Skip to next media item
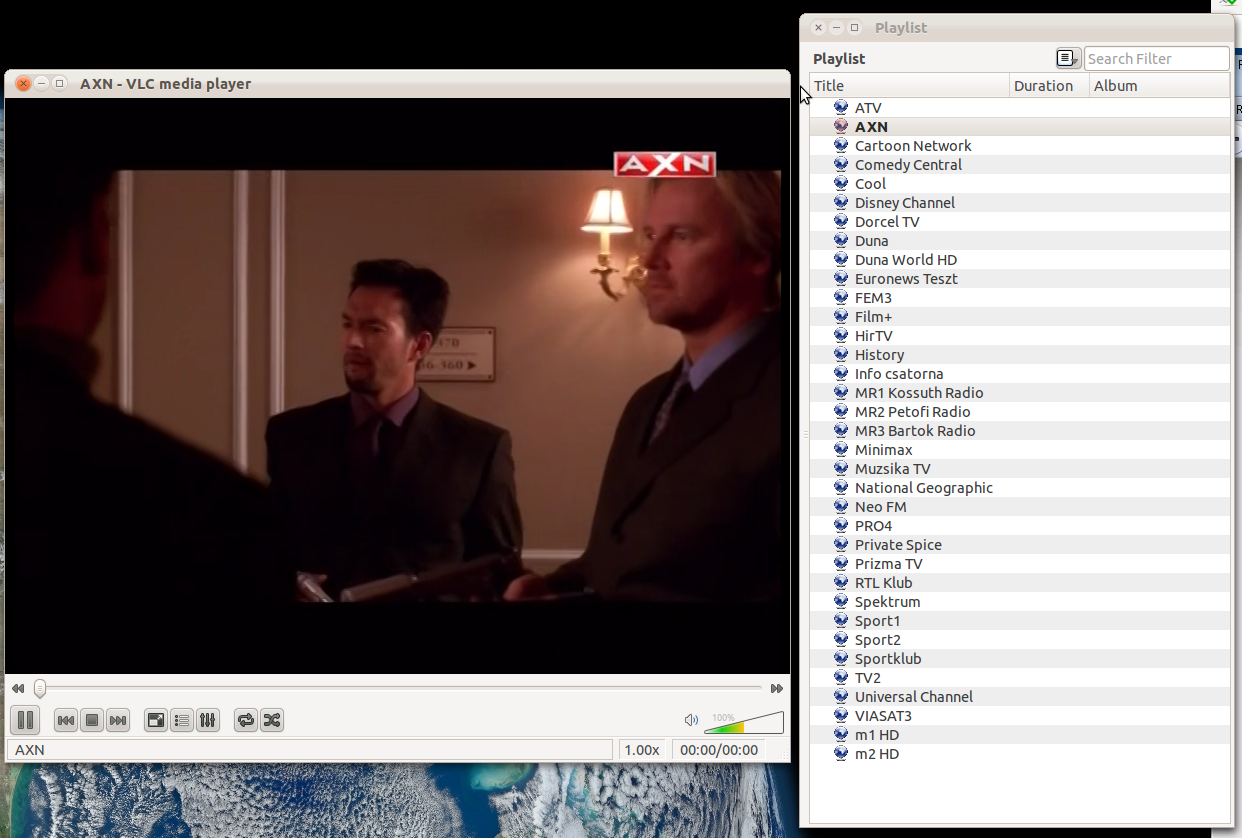The image size is (1242, 838). 118,720
